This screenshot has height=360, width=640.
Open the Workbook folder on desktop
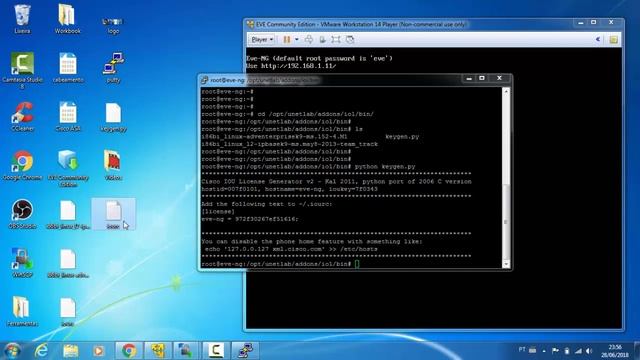[x=67, y=19]
